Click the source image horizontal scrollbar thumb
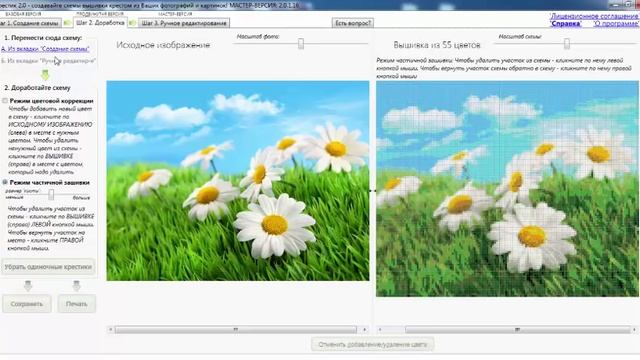The width and height of the screenshot is (640, 360). click(236, 329)
